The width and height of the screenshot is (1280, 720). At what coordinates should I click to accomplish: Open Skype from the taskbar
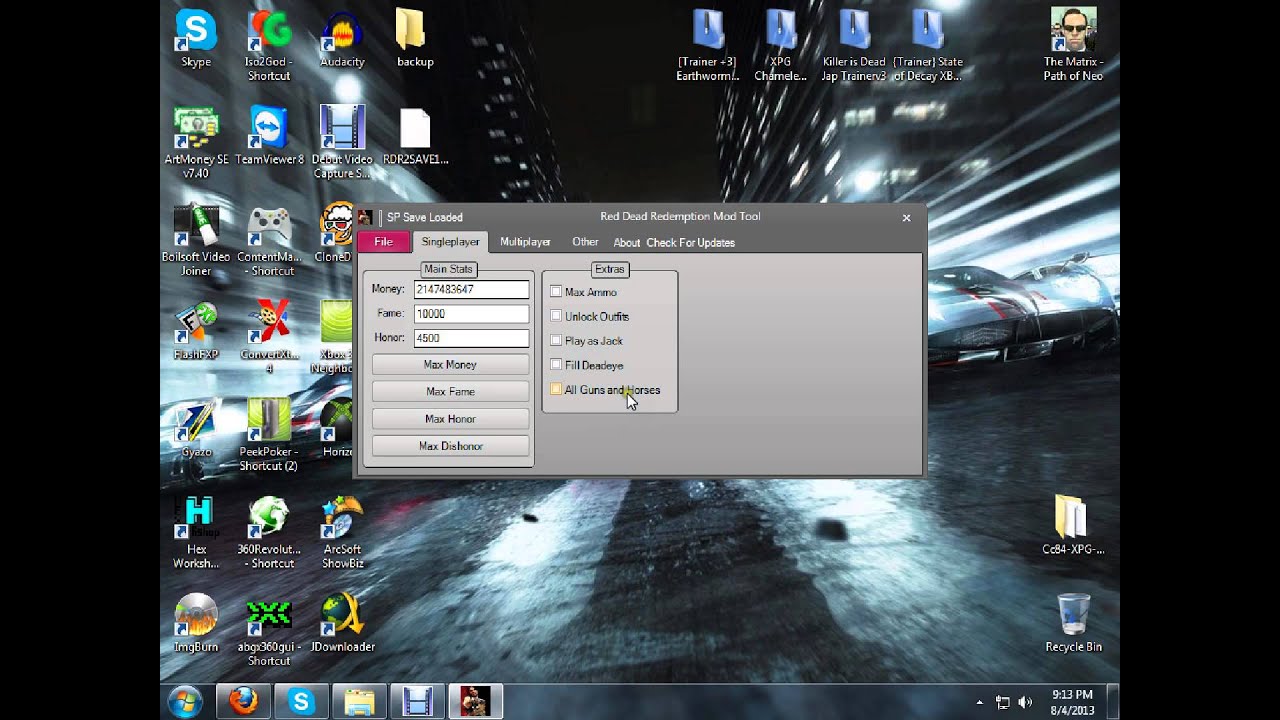click(301, 701)
